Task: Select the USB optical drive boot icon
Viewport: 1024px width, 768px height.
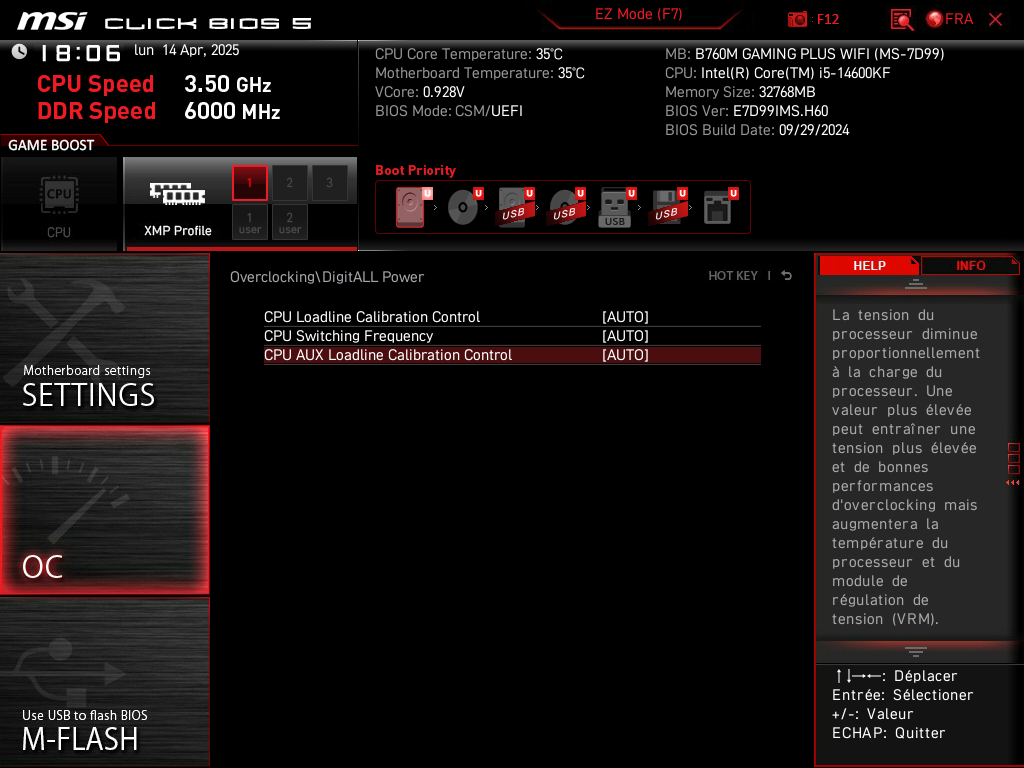Action: (566, 207)
